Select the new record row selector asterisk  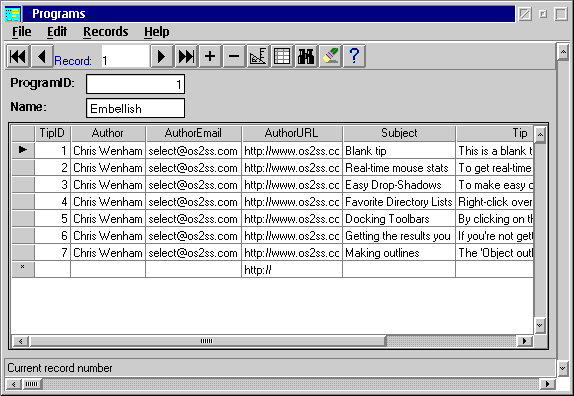tap(23, 269)
